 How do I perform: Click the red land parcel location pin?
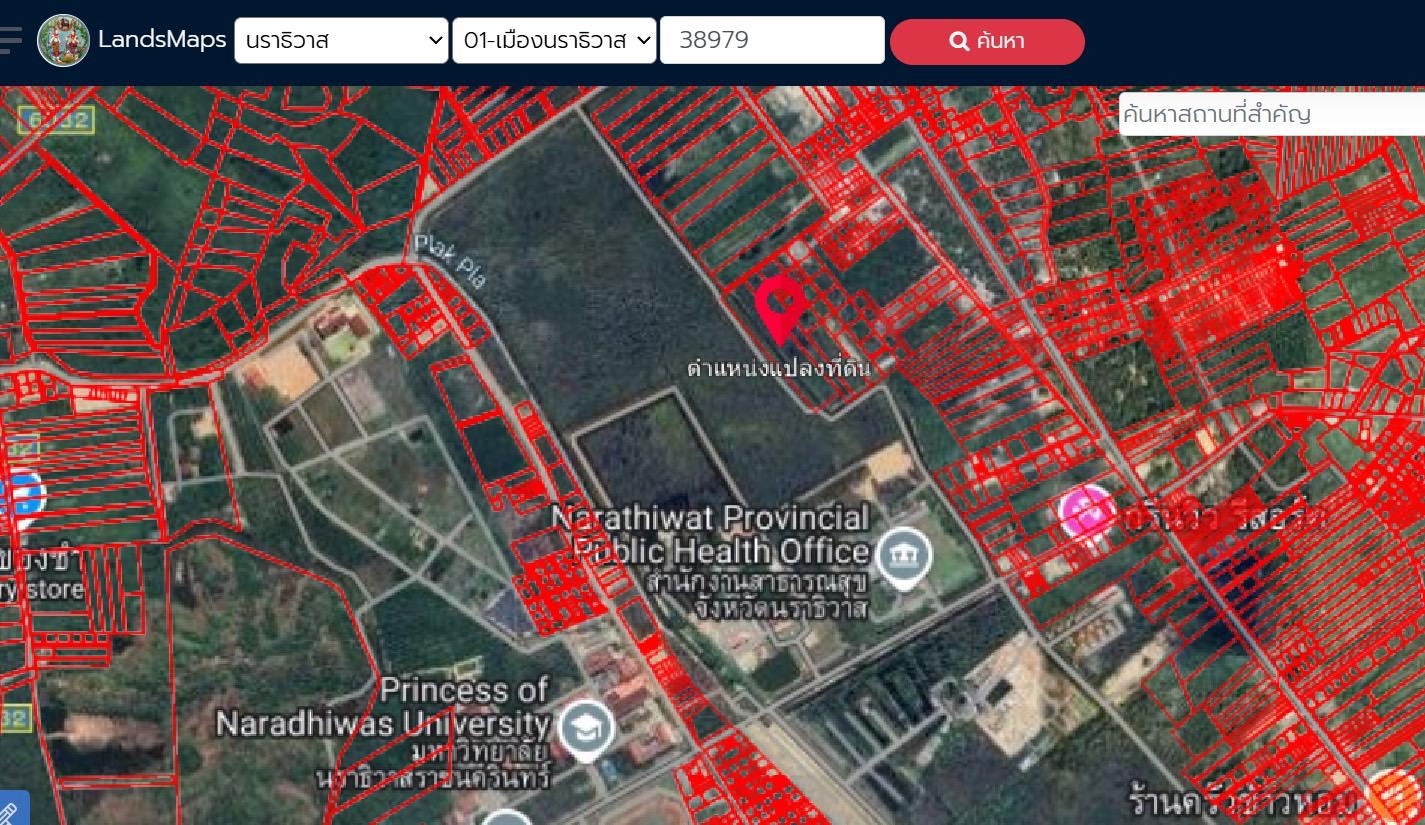(x=780, y=310)
